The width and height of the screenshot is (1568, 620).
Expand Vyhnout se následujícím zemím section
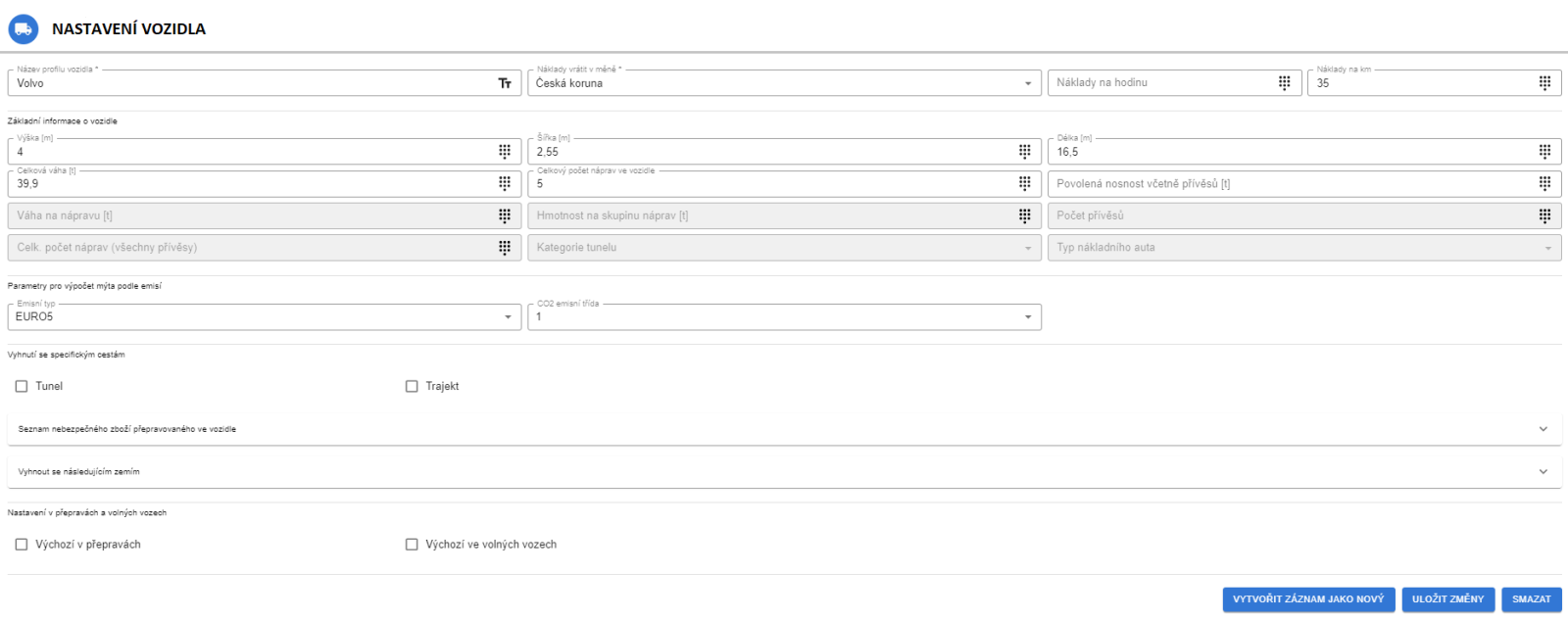[x=784, y=472]
